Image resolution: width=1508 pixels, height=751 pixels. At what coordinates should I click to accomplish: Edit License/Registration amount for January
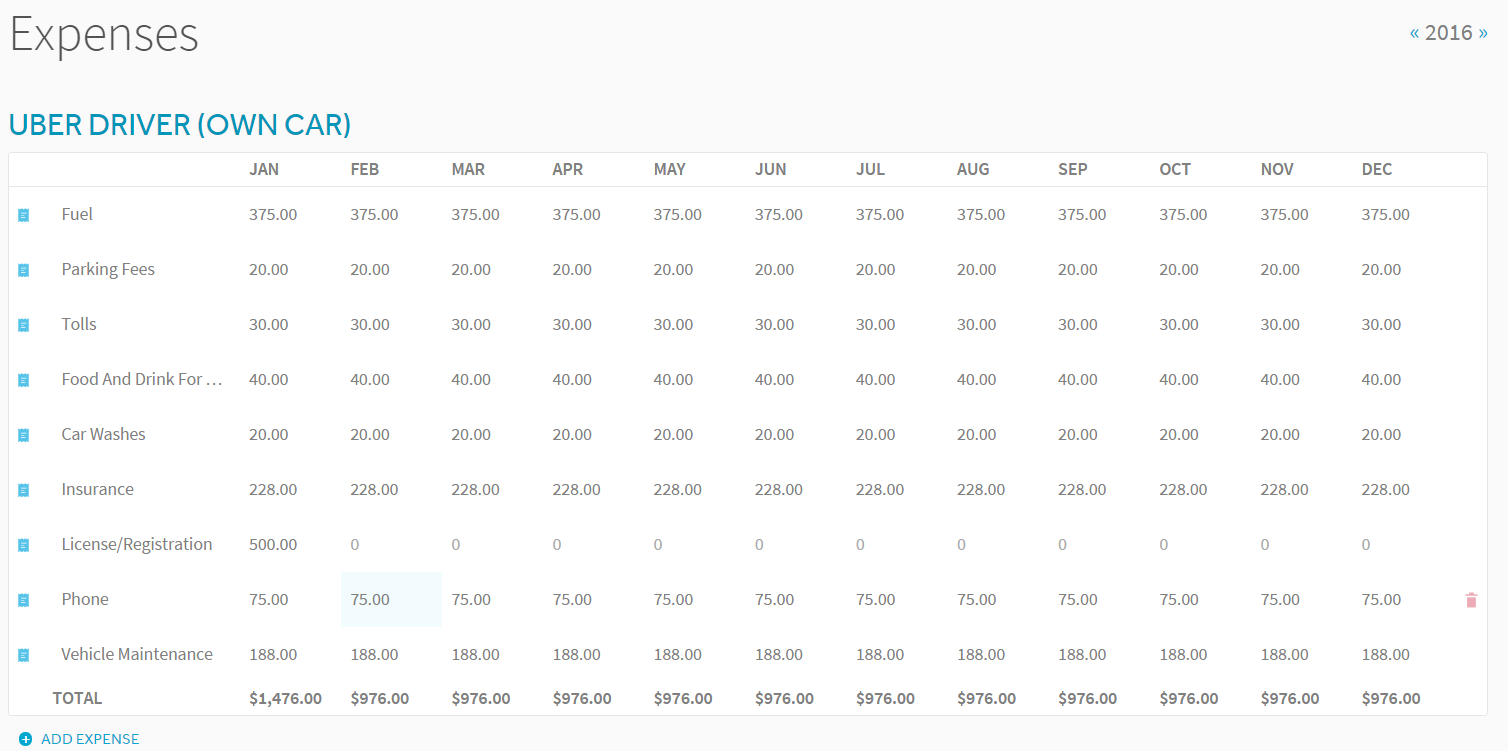(273, 545)
